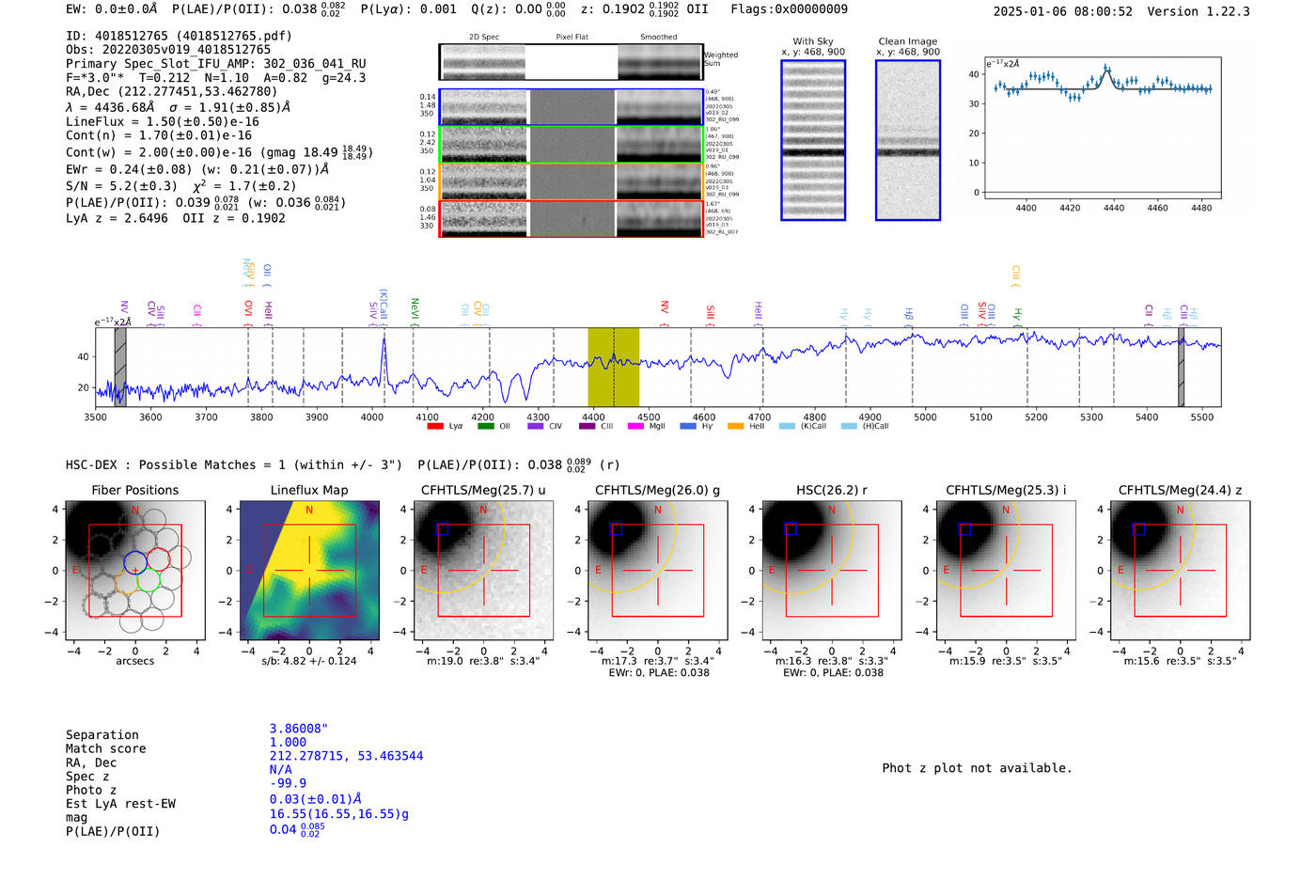Open the Fiber Positions panel image
1316x896 pixels.
click(134, 570)
